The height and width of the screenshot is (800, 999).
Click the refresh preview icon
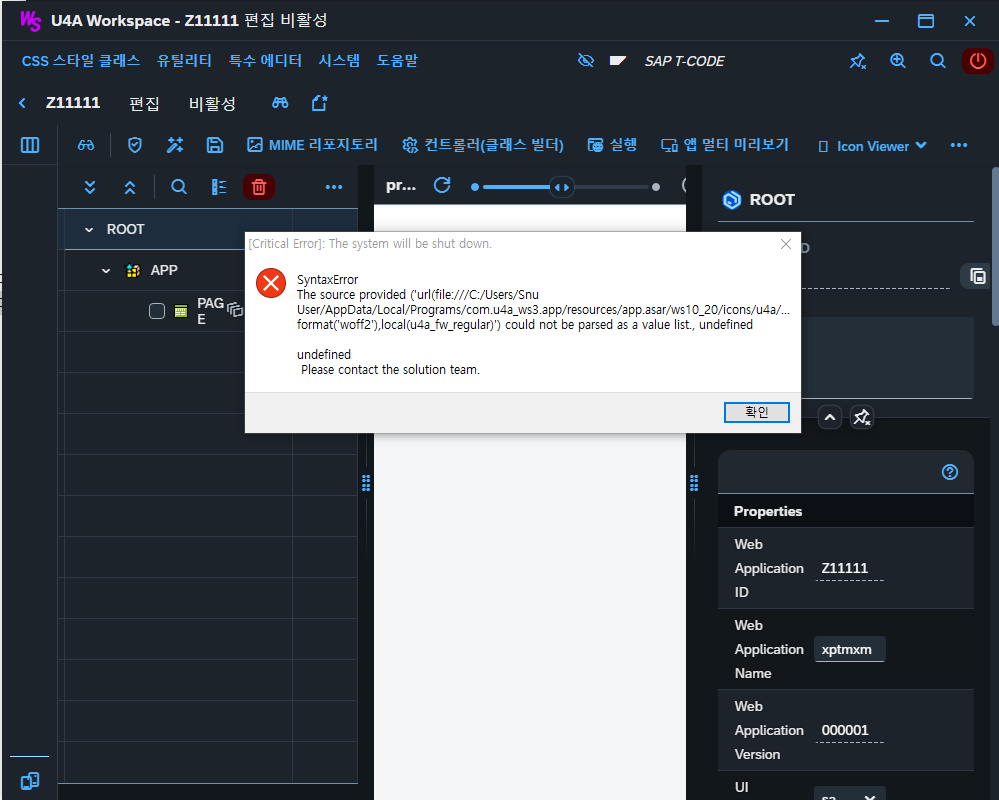[x=442, y=186]
